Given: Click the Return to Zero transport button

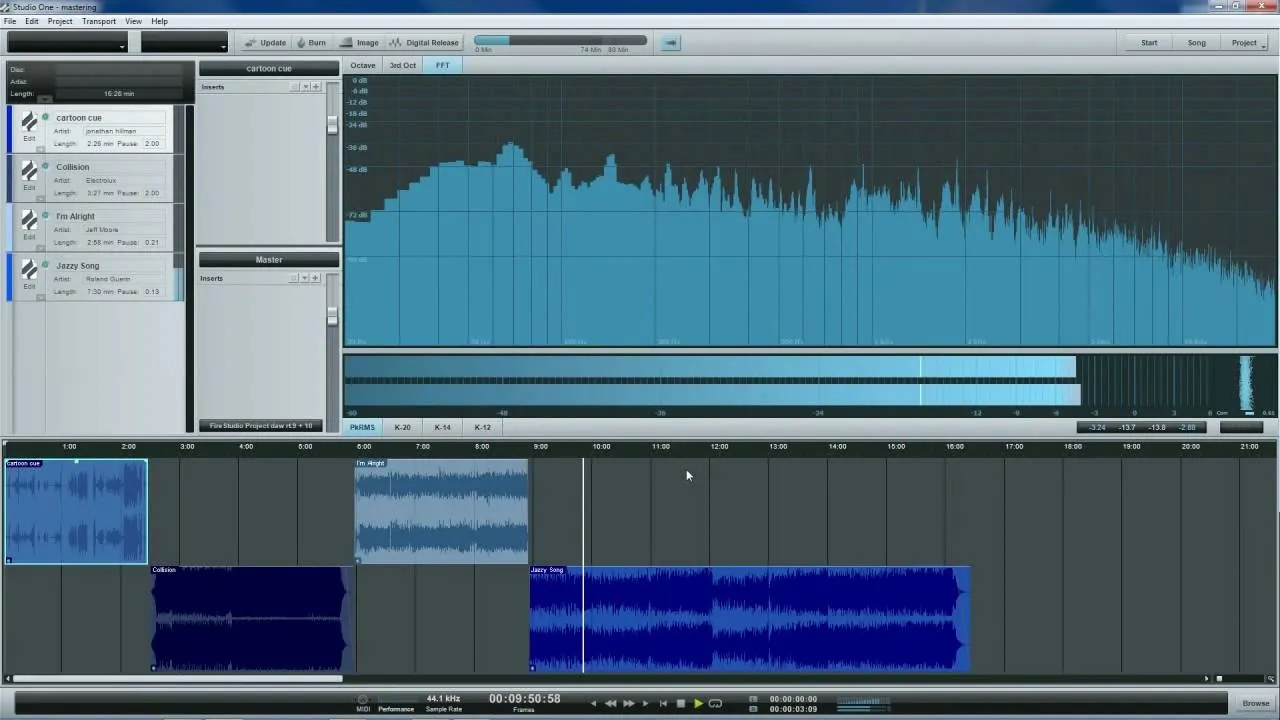Looking at the screenshot, I should pos(663,703).
